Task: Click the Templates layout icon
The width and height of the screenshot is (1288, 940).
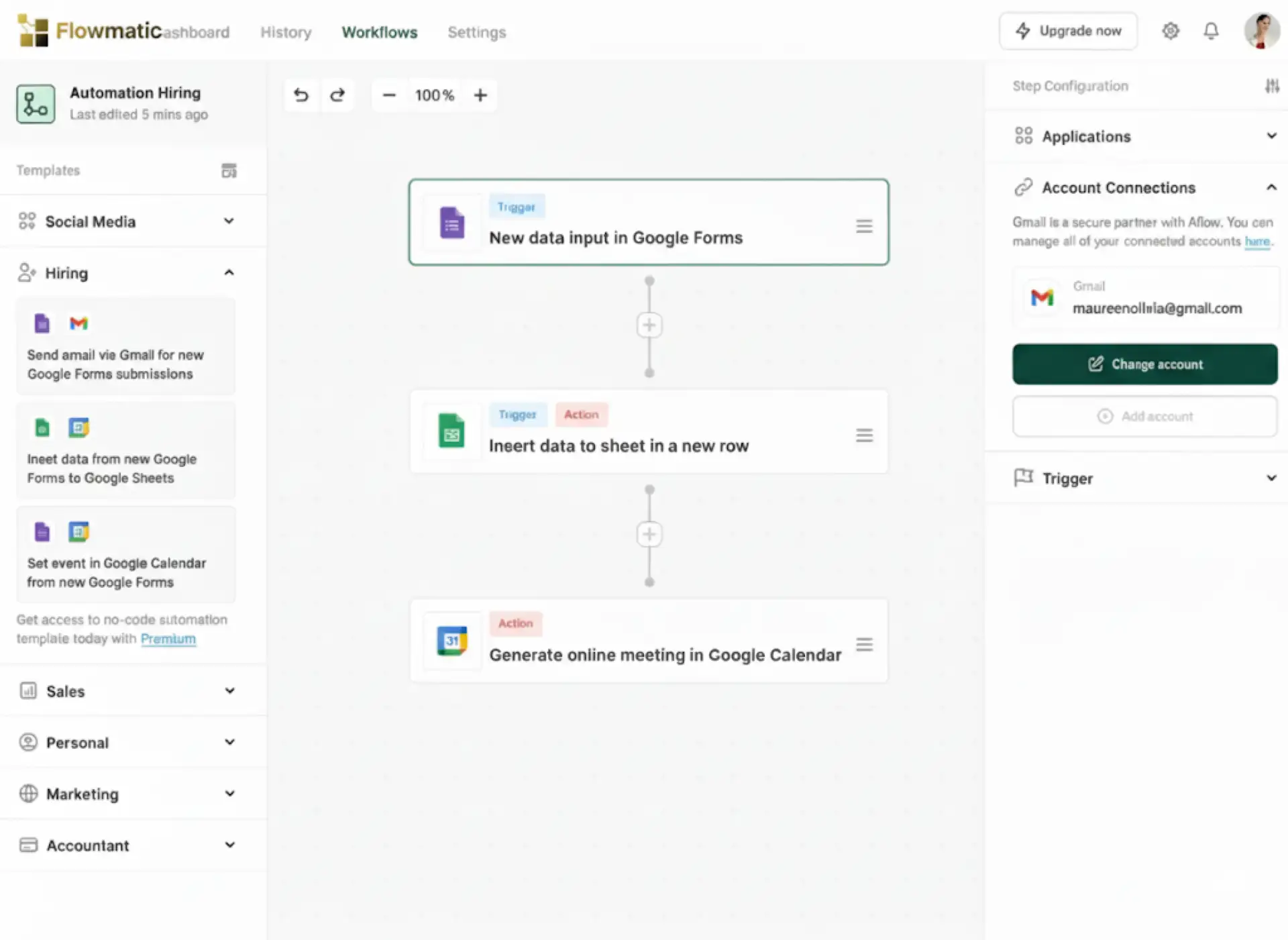Action: click(x=229, y=170)
